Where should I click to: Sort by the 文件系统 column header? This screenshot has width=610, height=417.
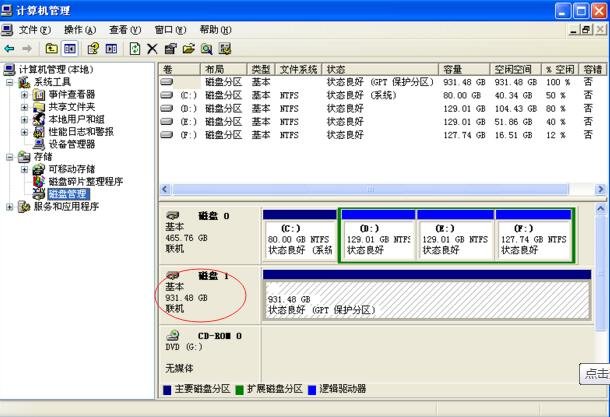299,70
